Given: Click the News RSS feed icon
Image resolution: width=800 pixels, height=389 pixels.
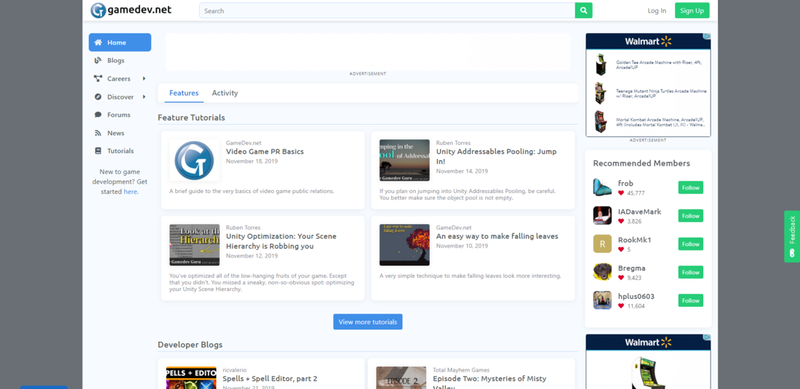Looking at the screenshot, I should coord(98,133).
